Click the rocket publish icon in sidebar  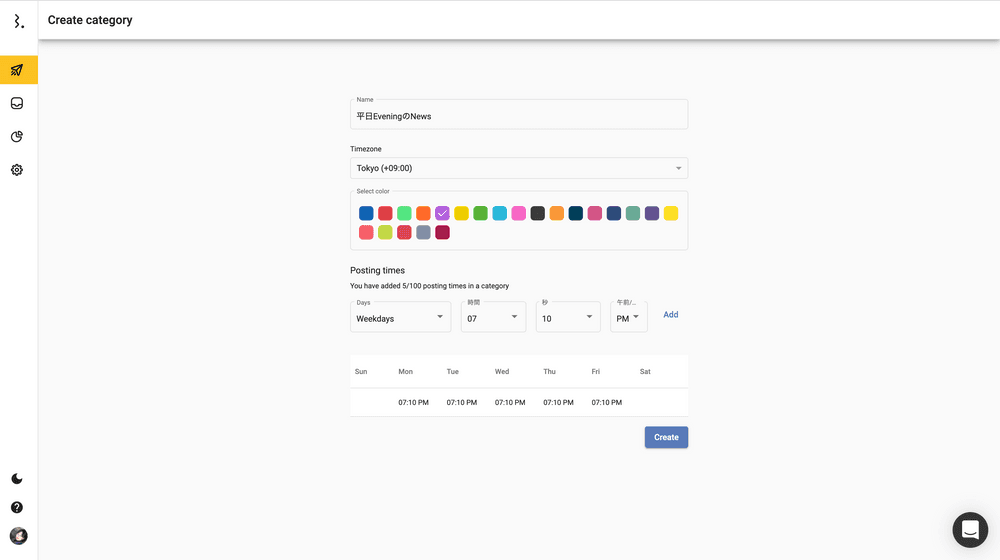click(x=17, y=70)
